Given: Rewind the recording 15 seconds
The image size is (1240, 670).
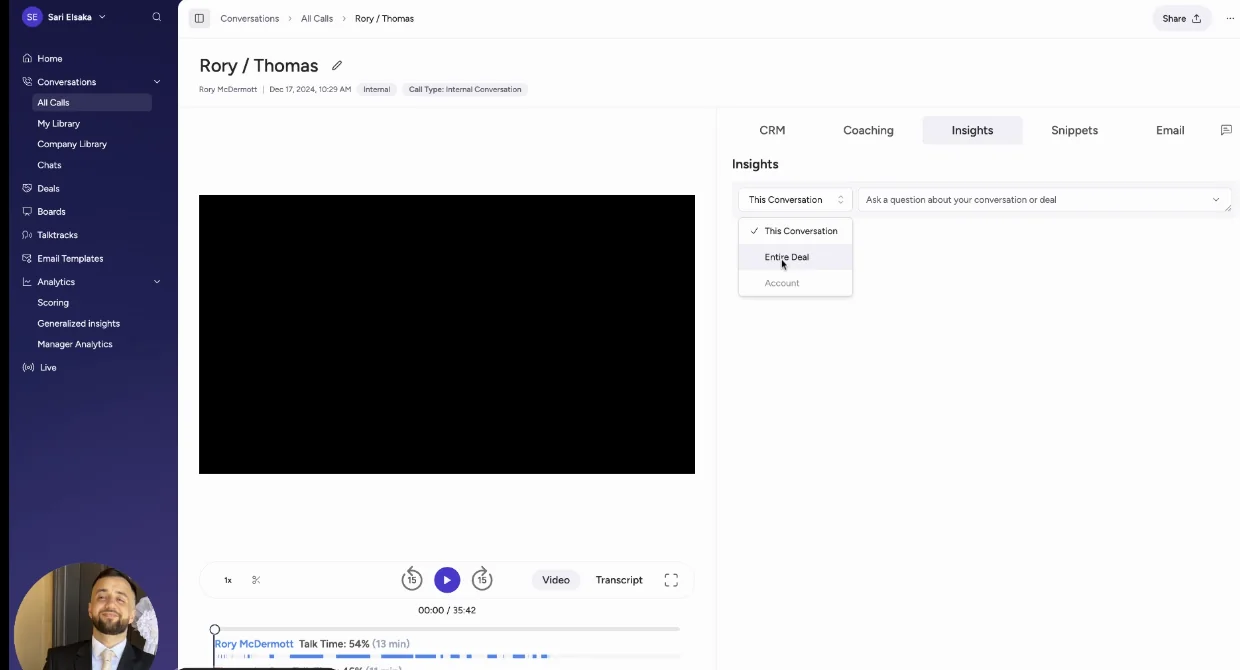Looking at the screenshot, I should point(412,579).
